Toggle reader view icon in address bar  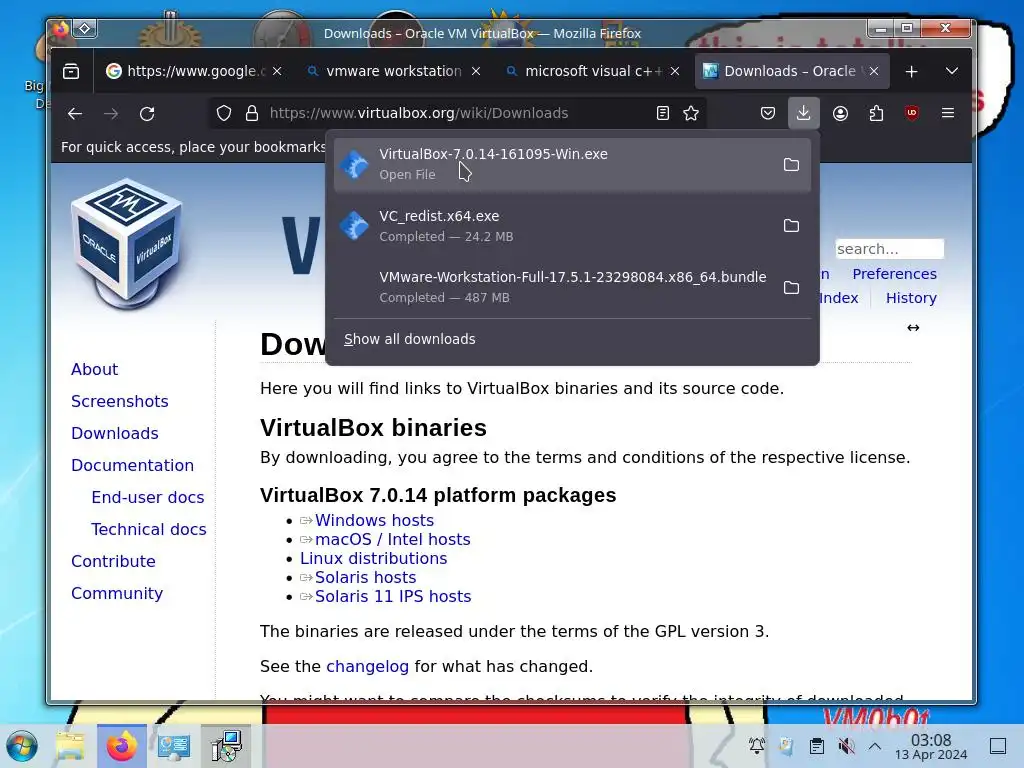(x=663, y=114)
